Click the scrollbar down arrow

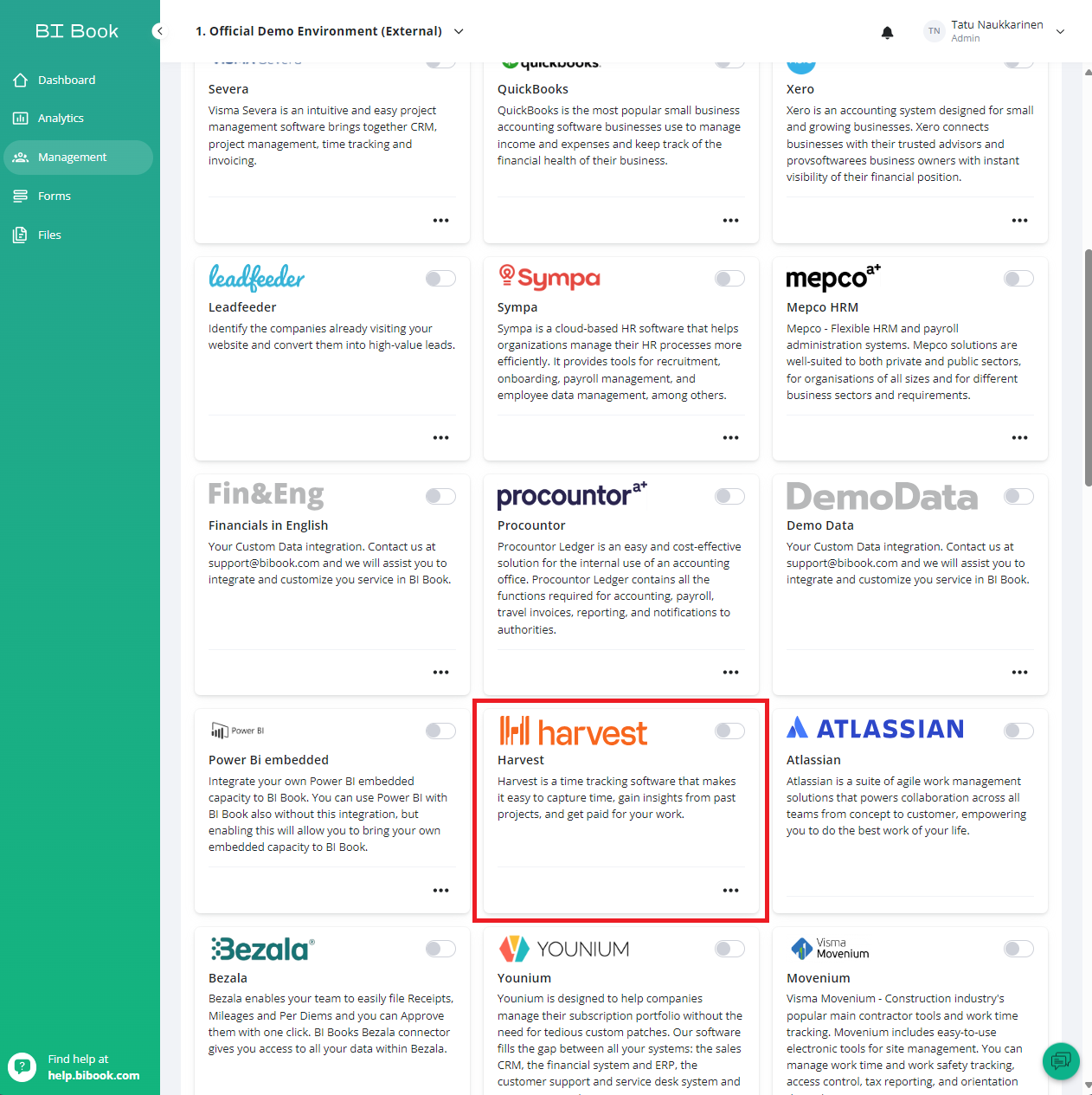[x=1088, y=1084]
